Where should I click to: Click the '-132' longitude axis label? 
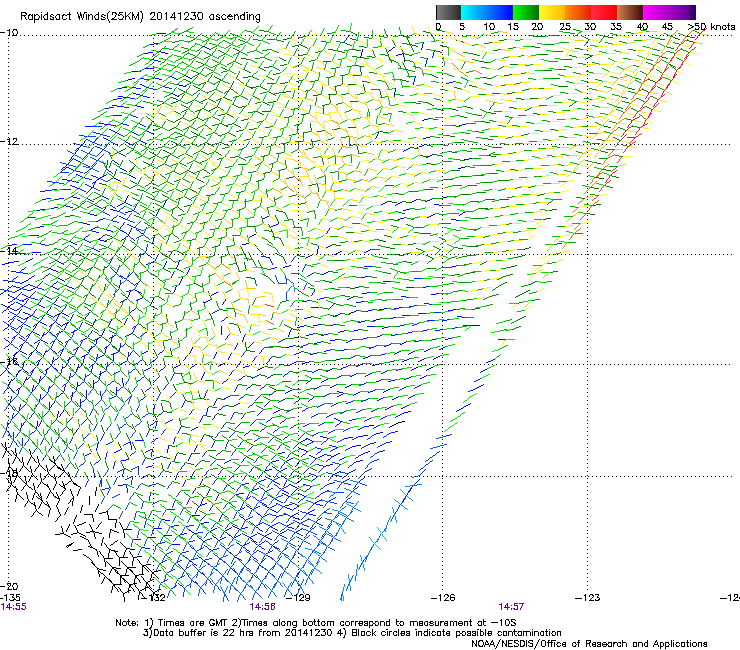pyautogui.click(x=154, y=597)
